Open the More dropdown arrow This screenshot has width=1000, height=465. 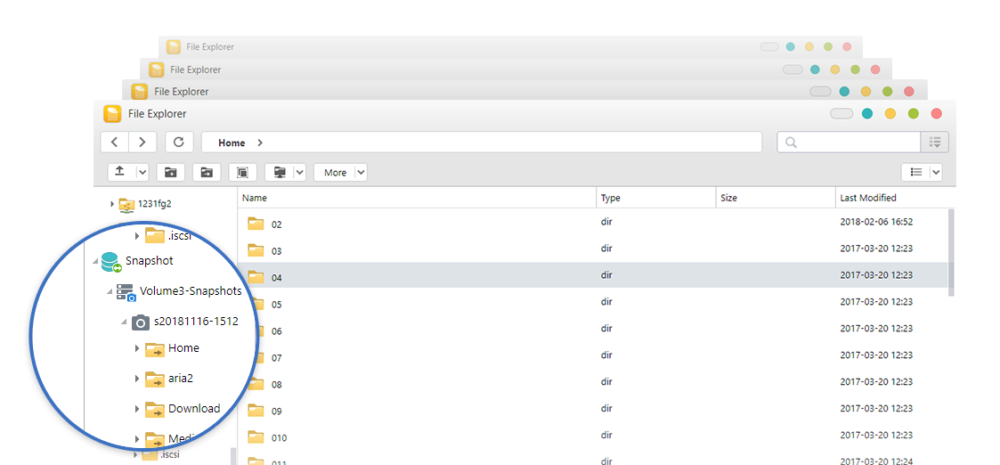coord(360,172)
